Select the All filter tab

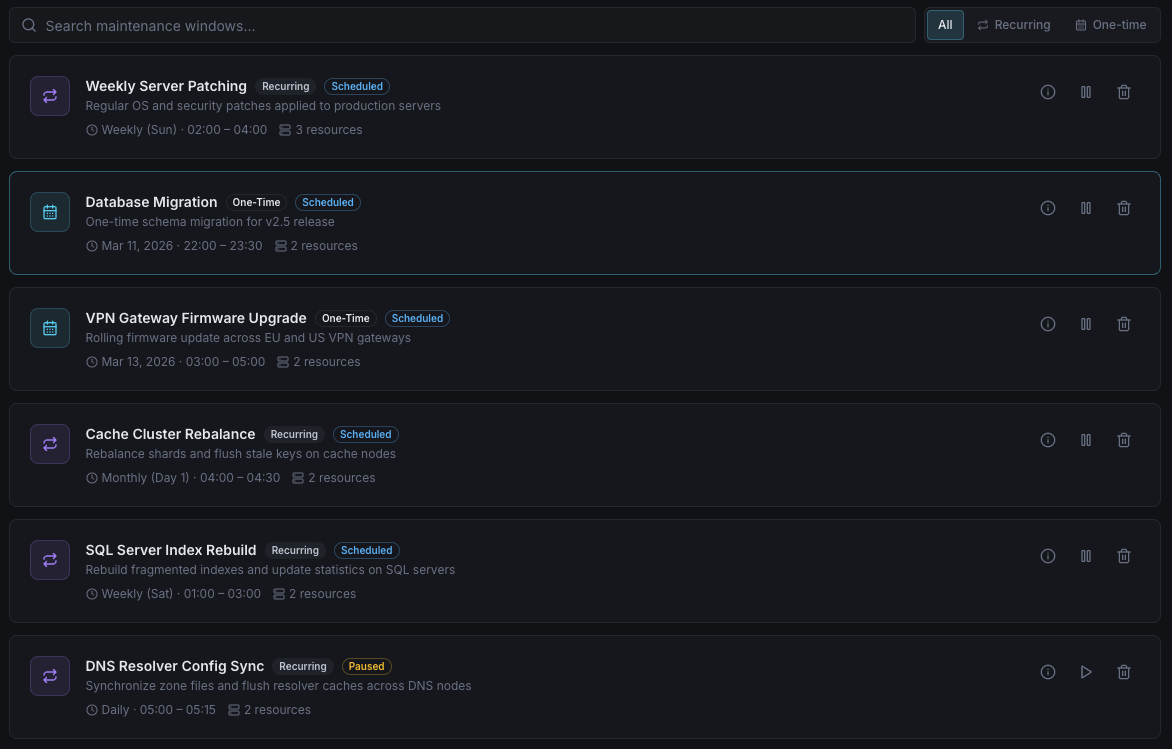(945, 25)
